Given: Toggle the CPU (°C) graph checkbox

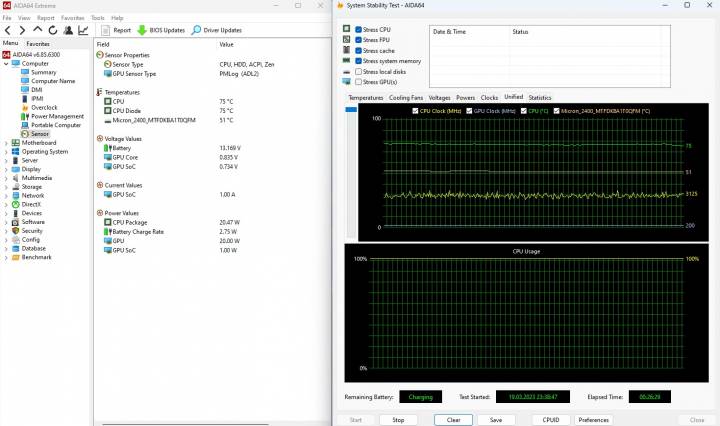Looking at the screenshot, I should [523, 111].
